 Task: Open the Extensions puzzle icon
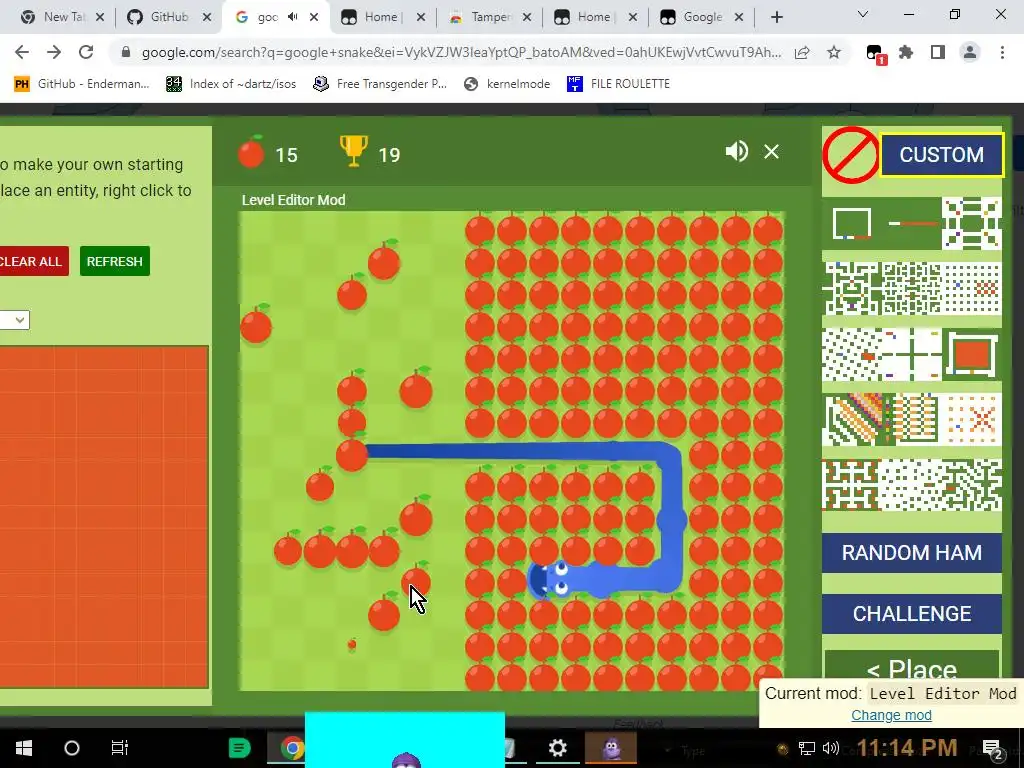click(906, 52)
